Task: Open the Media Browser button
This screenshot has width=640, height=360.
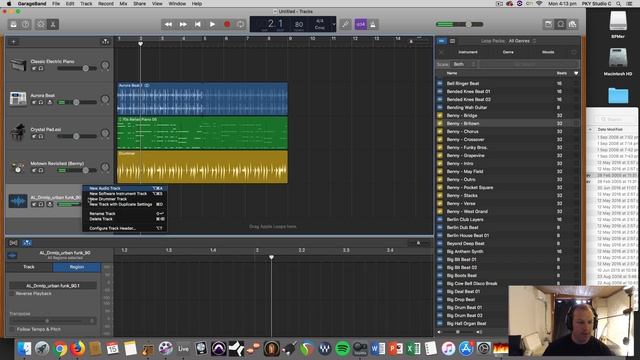Action: pos(573,24)
